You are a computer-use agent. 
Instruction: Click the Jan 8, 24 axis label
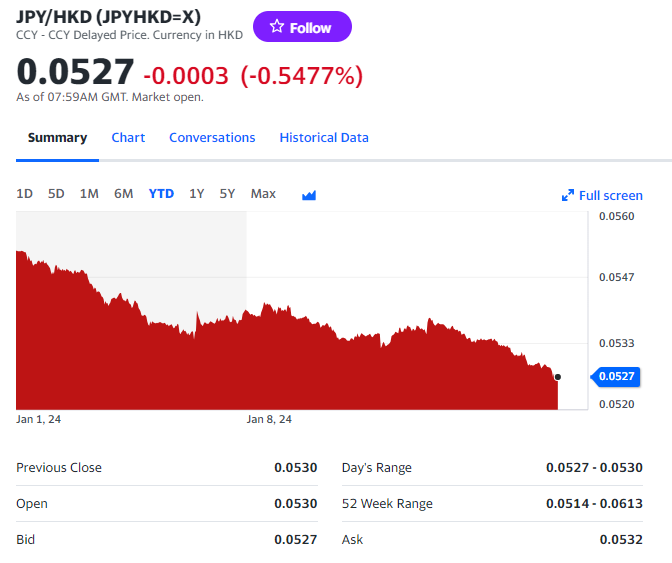point(269,419)
